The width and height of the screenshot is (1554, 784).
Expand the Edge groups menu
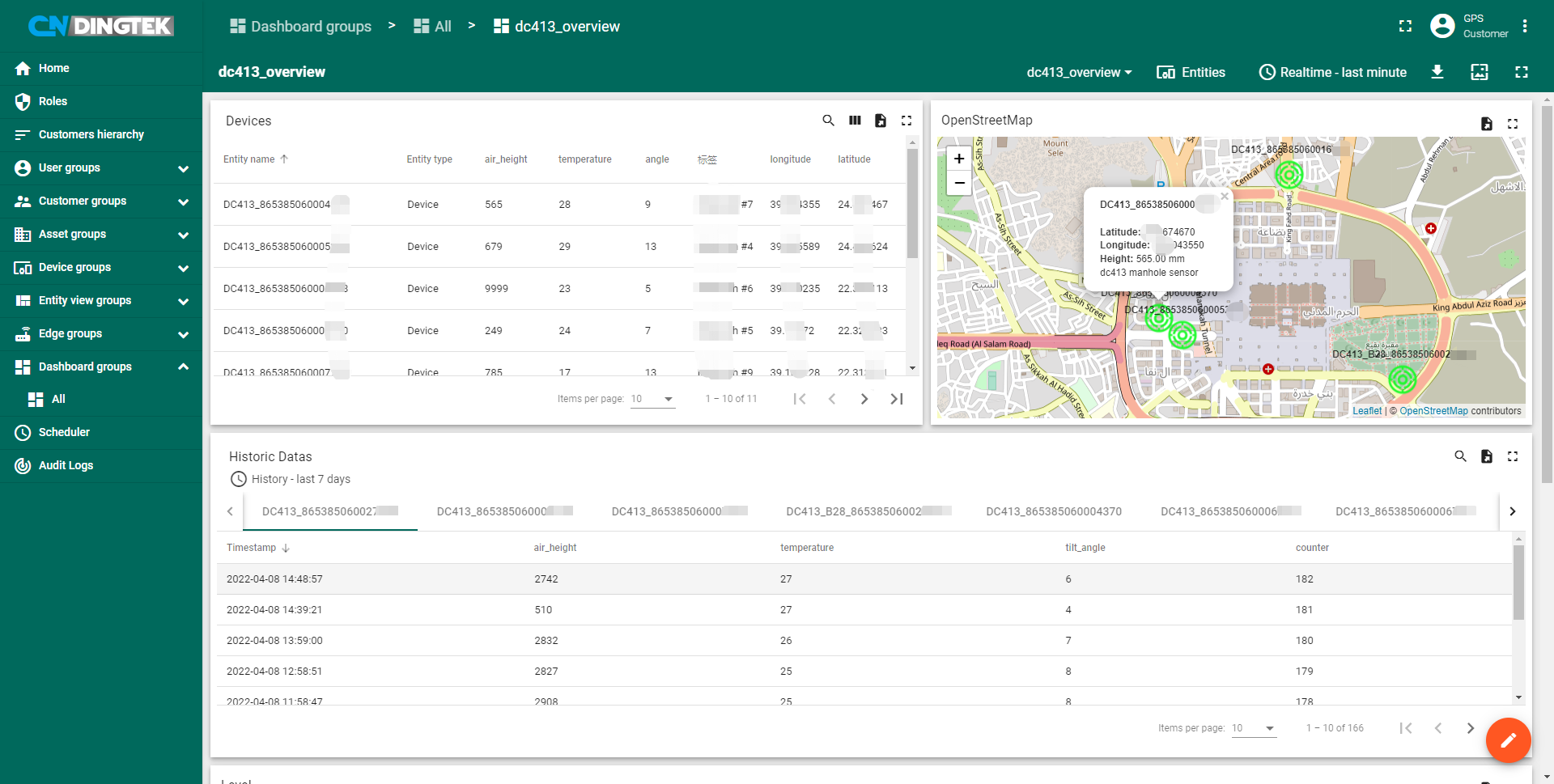[x=101, y=333]
